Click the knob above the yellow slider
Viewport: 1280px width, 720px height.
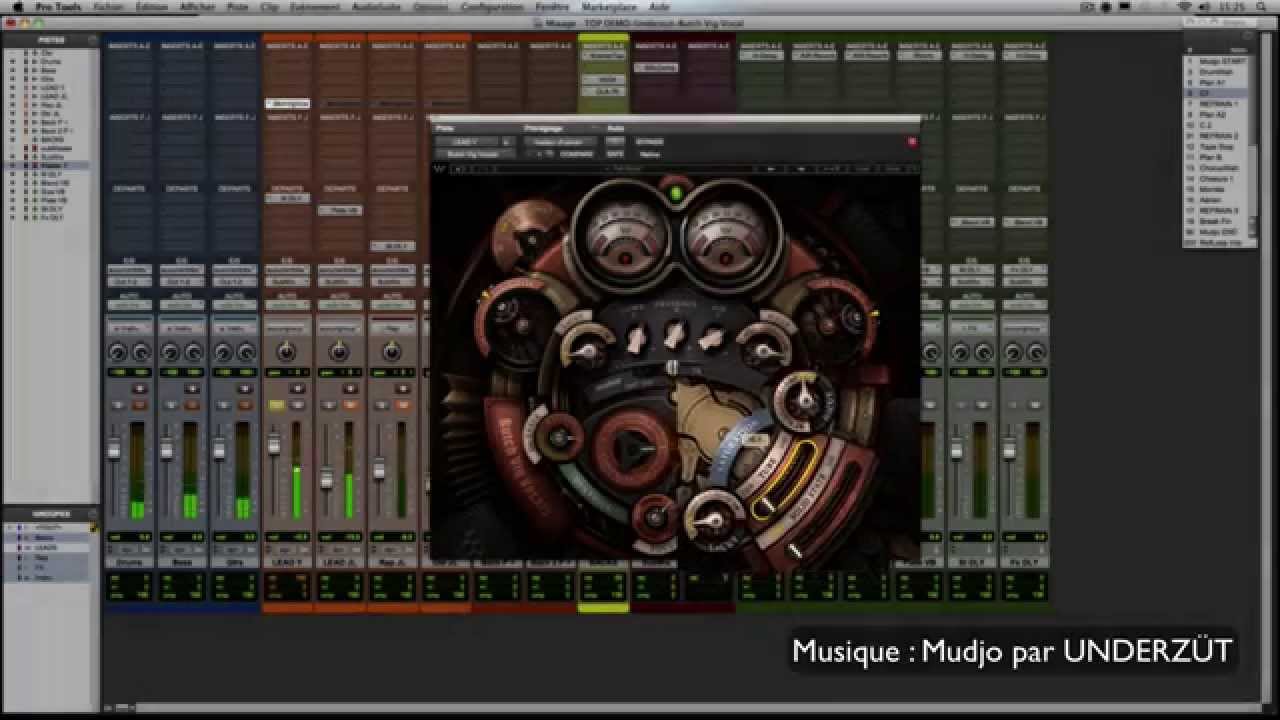tap(802, 400)
